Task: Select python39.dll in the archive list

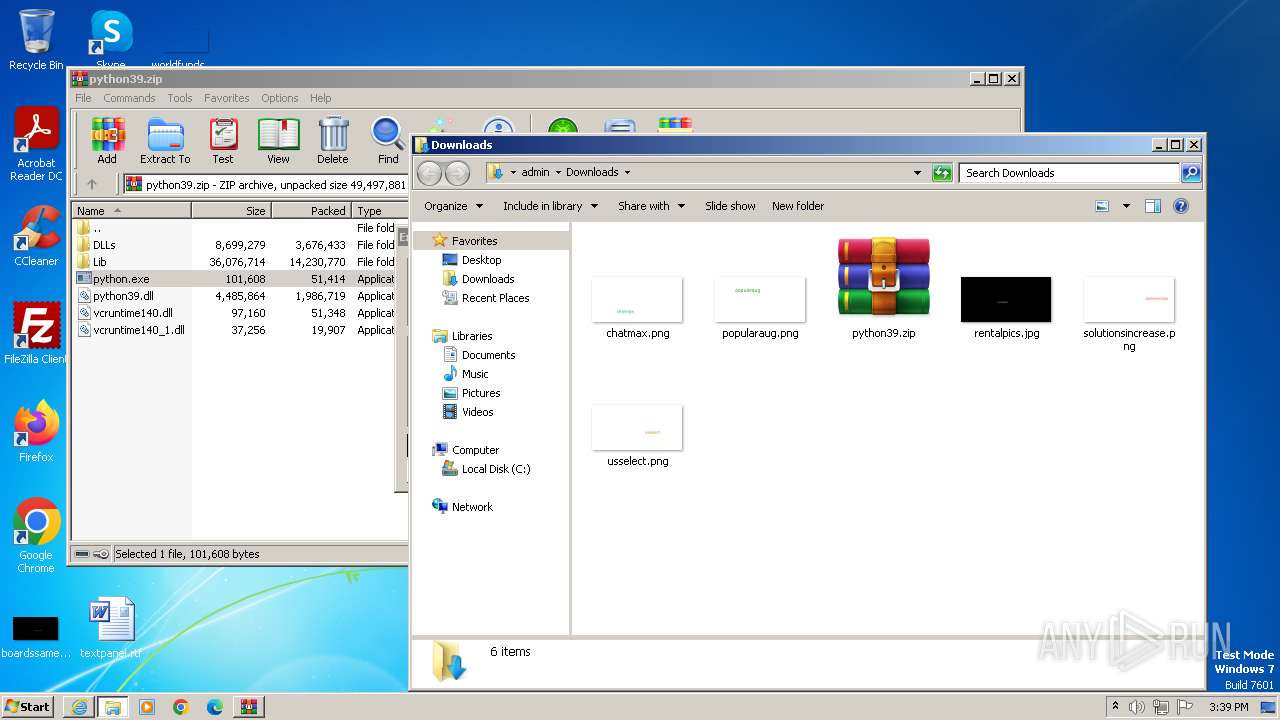Action: click(123, 296)
